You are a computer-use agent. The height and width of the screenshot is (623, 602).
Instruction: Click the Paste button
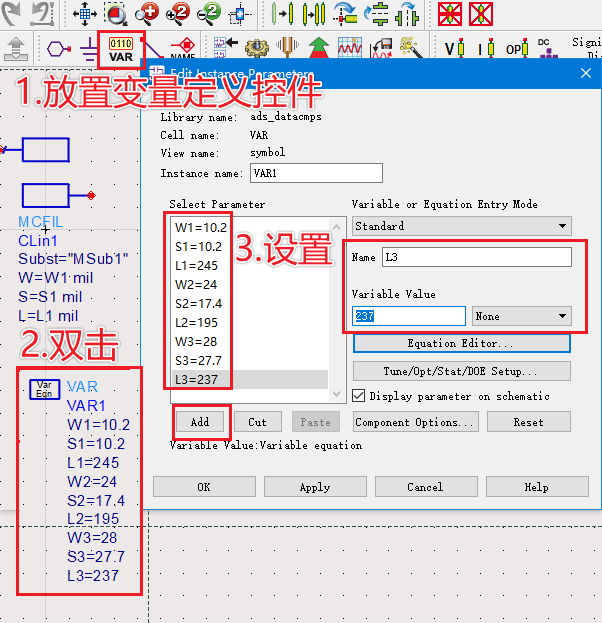click(316, 422)
